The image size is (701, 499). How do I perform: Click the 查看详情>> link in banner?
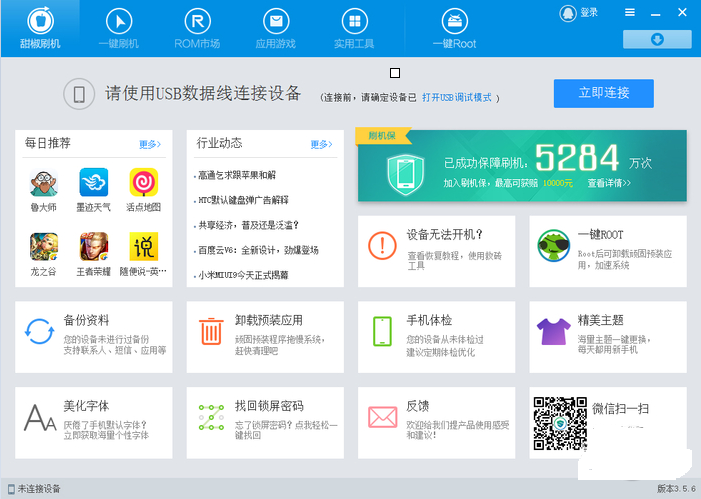pyautogui.click(x=609, y=183)
